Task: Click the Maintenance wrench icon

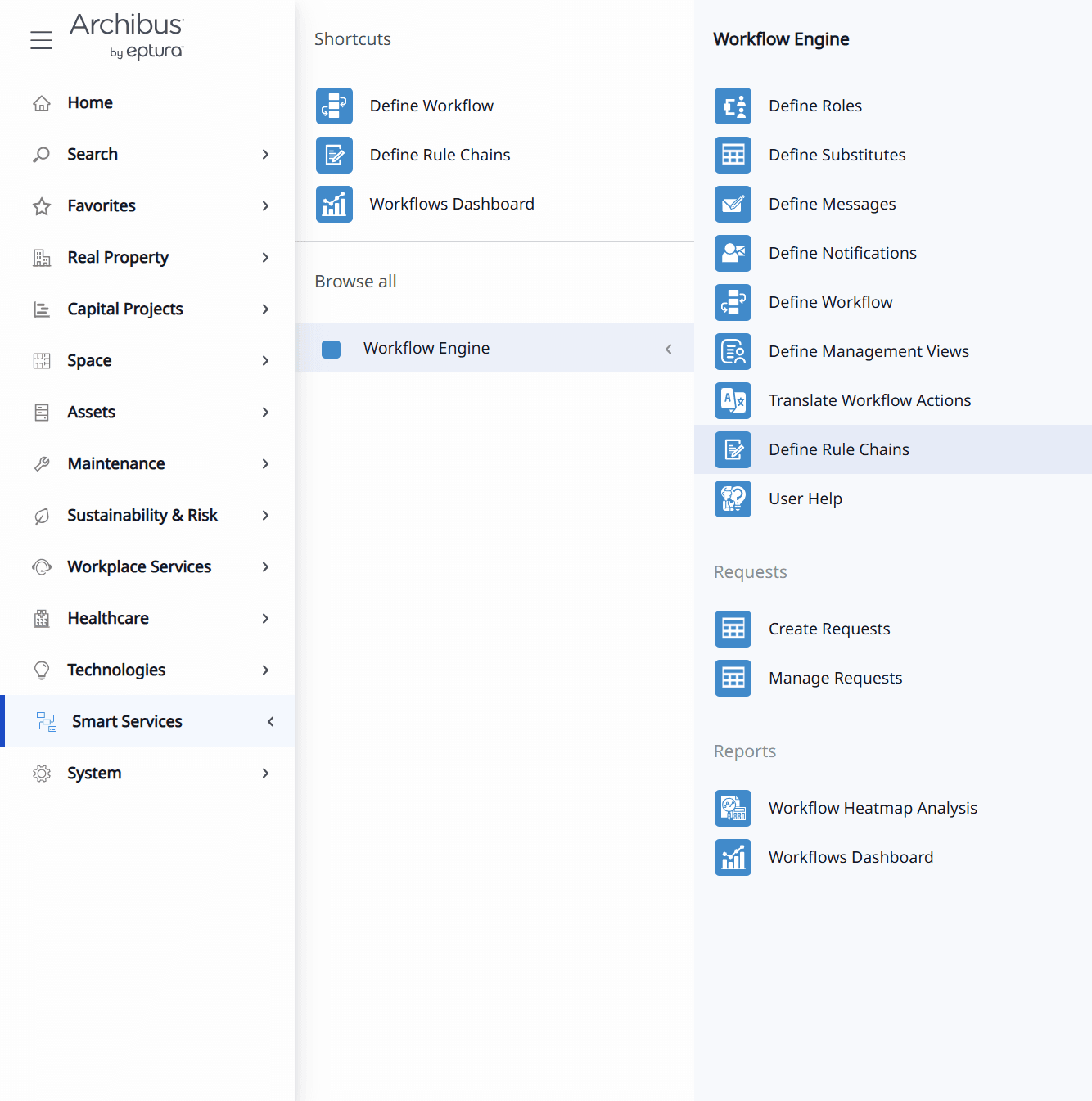Action: click(42, 464)
